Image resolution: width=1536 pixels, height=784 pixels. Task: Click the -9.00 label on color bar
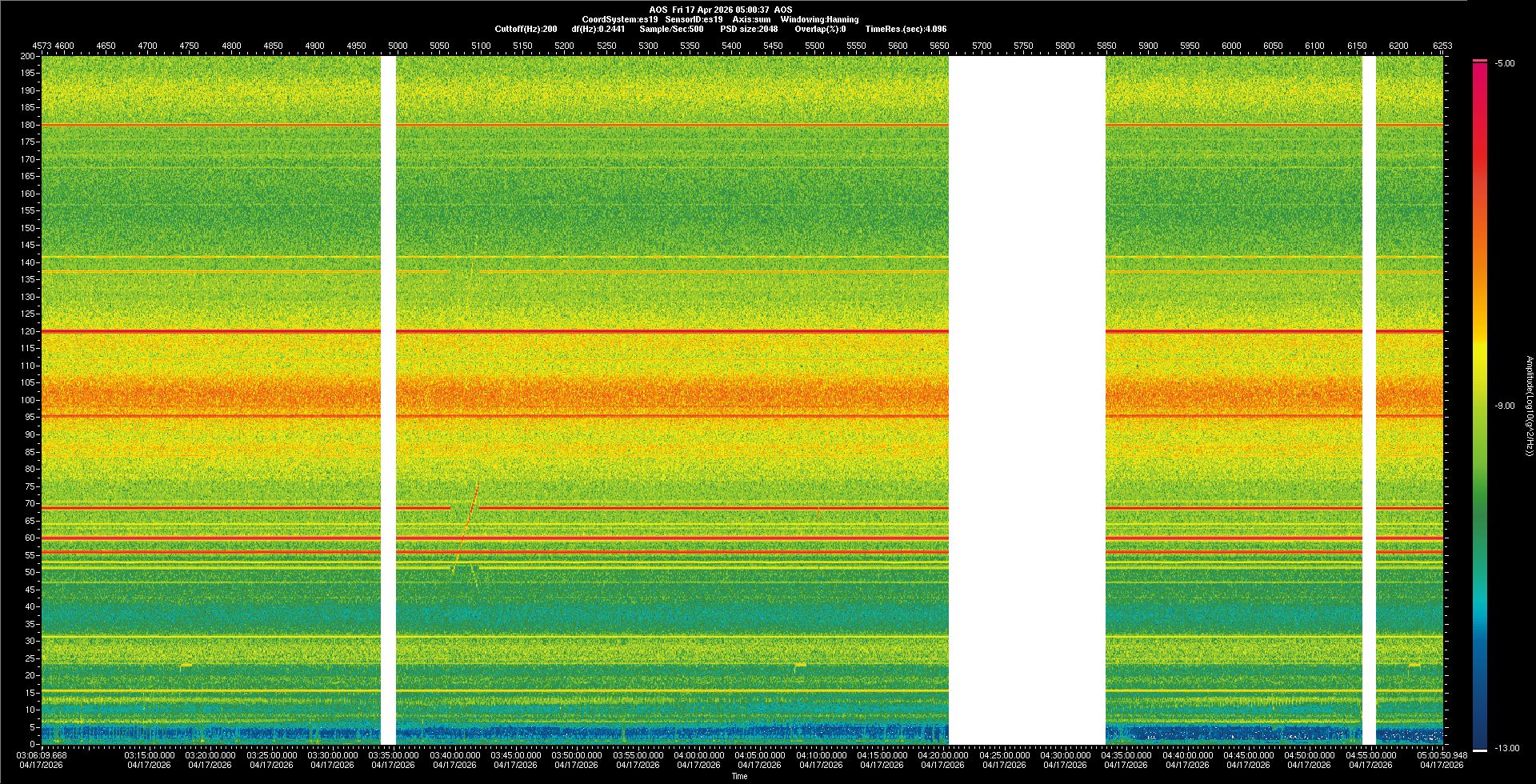pyautogui.click(x=1505, y=406)
